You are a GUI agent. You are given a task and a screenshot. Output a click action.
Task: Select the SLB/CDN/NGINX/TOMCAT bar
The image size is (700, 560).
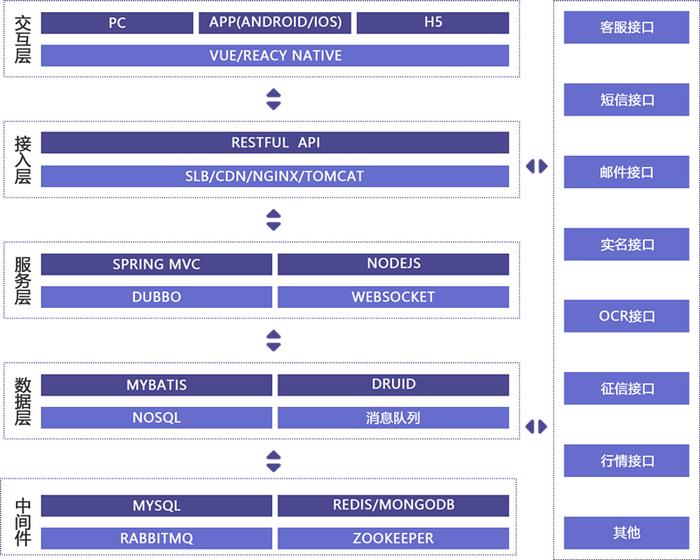(275, 176)
